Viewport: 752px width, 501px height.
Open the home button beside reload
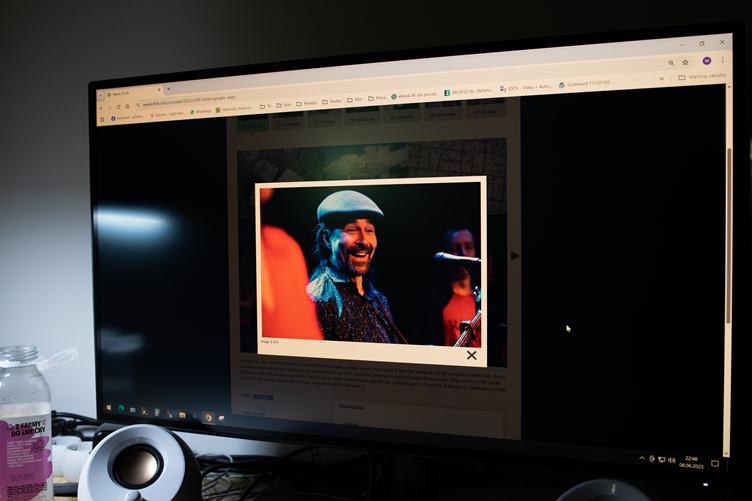point(128,106)
